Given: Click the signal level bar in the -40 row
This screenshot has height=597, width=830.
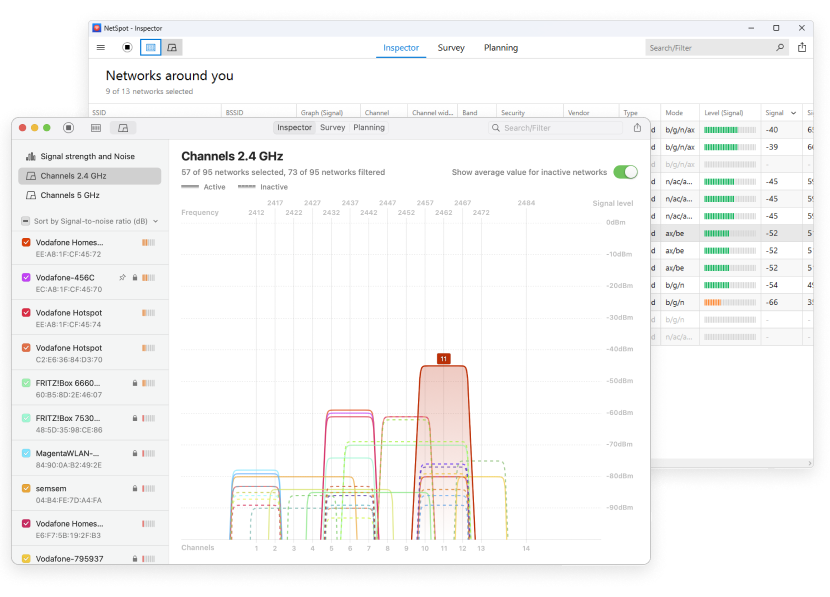Looking at the screenshot, I should pos(730,130).
